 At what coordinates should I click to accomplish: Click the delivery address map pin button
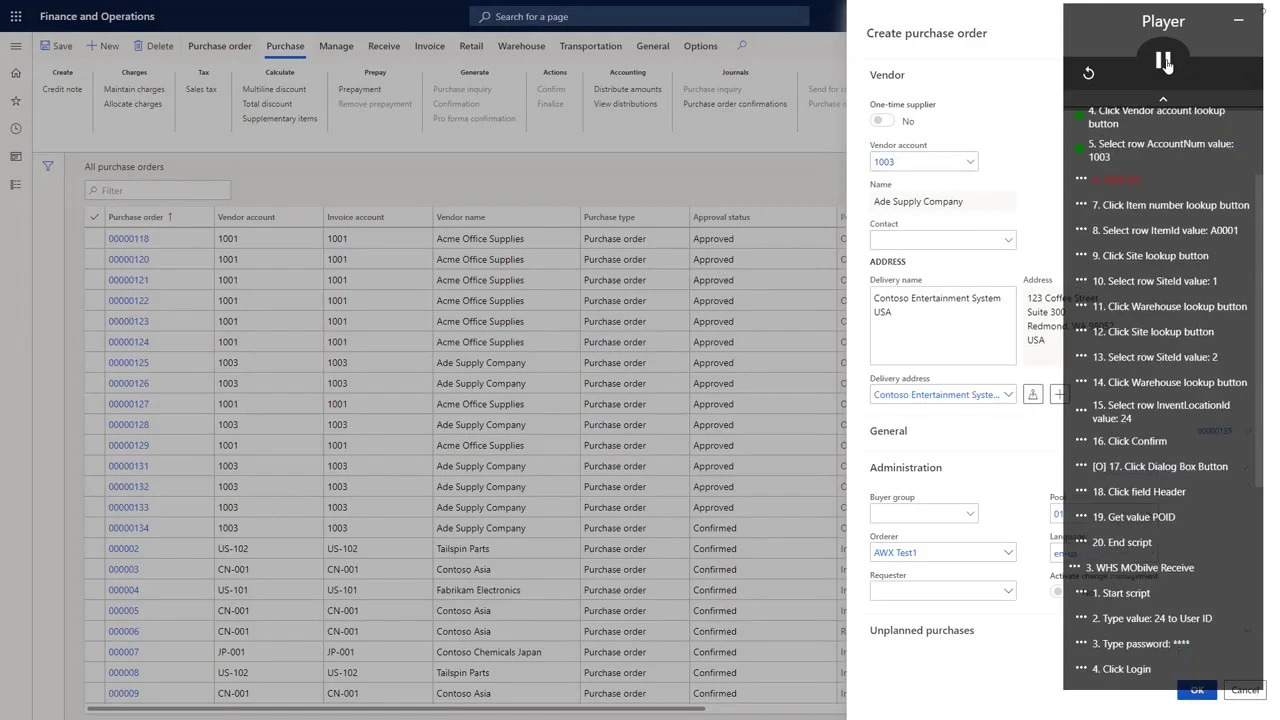pos(1033,395)
